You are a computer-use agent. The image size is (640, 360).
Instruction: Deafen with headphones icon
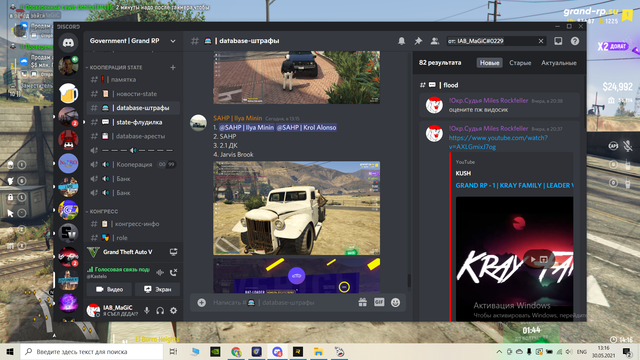coord(160,311)
